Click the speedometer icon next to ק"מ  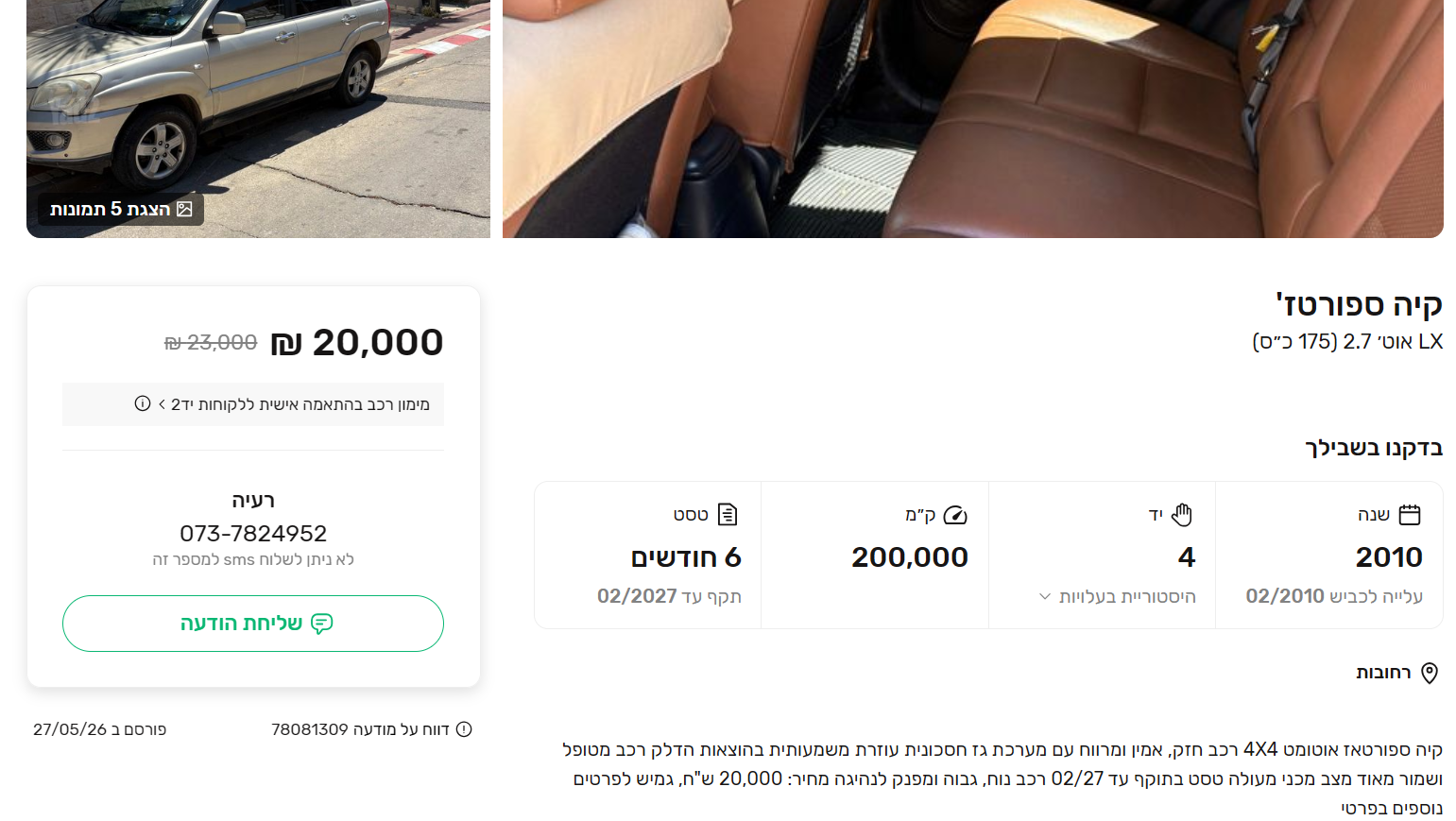[x=955, y=515]
